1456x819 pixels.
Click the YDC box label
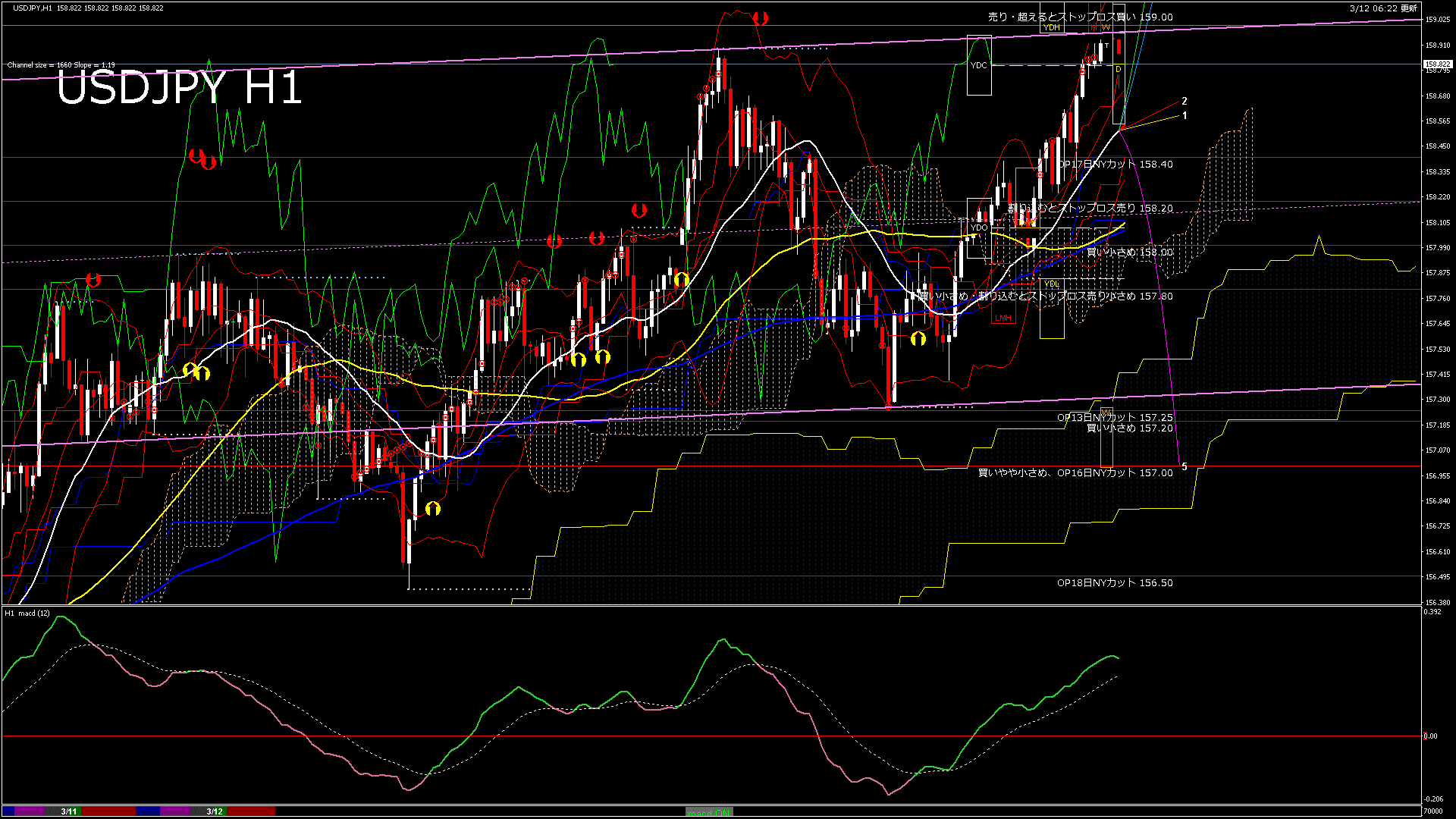pos(978,66)
